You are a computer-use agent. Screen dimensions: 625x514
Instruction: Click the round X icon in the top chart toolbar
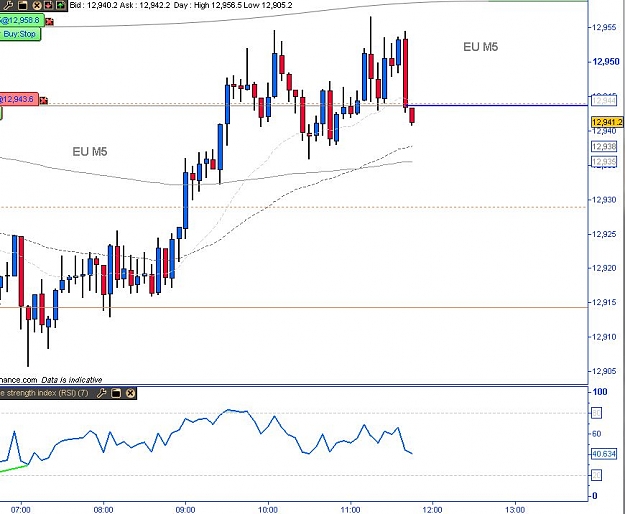coord(37,5)
